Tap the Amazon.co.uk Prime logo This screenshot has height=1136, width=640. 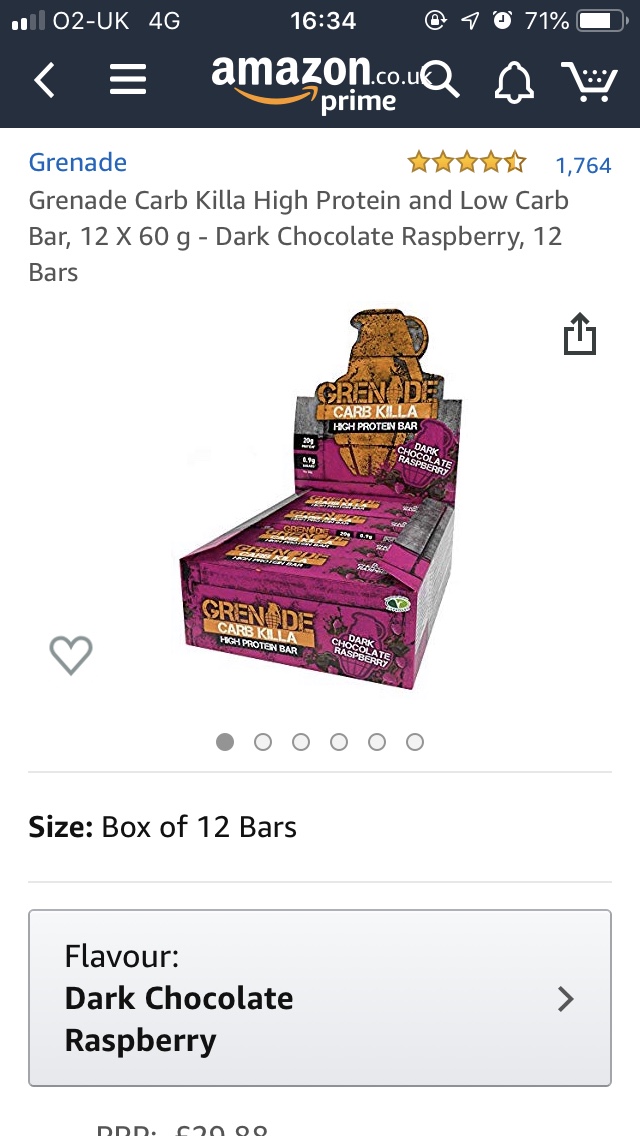(316, 84)
